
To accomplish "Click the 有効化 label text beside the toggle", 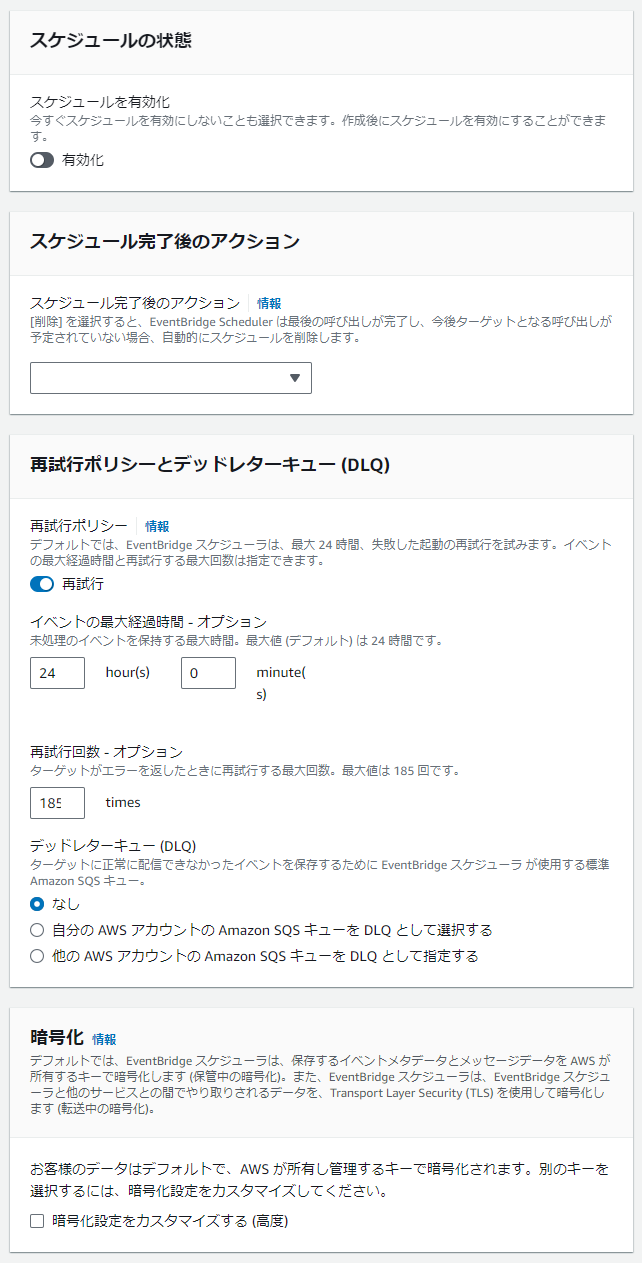I will (x=83, y=160).
